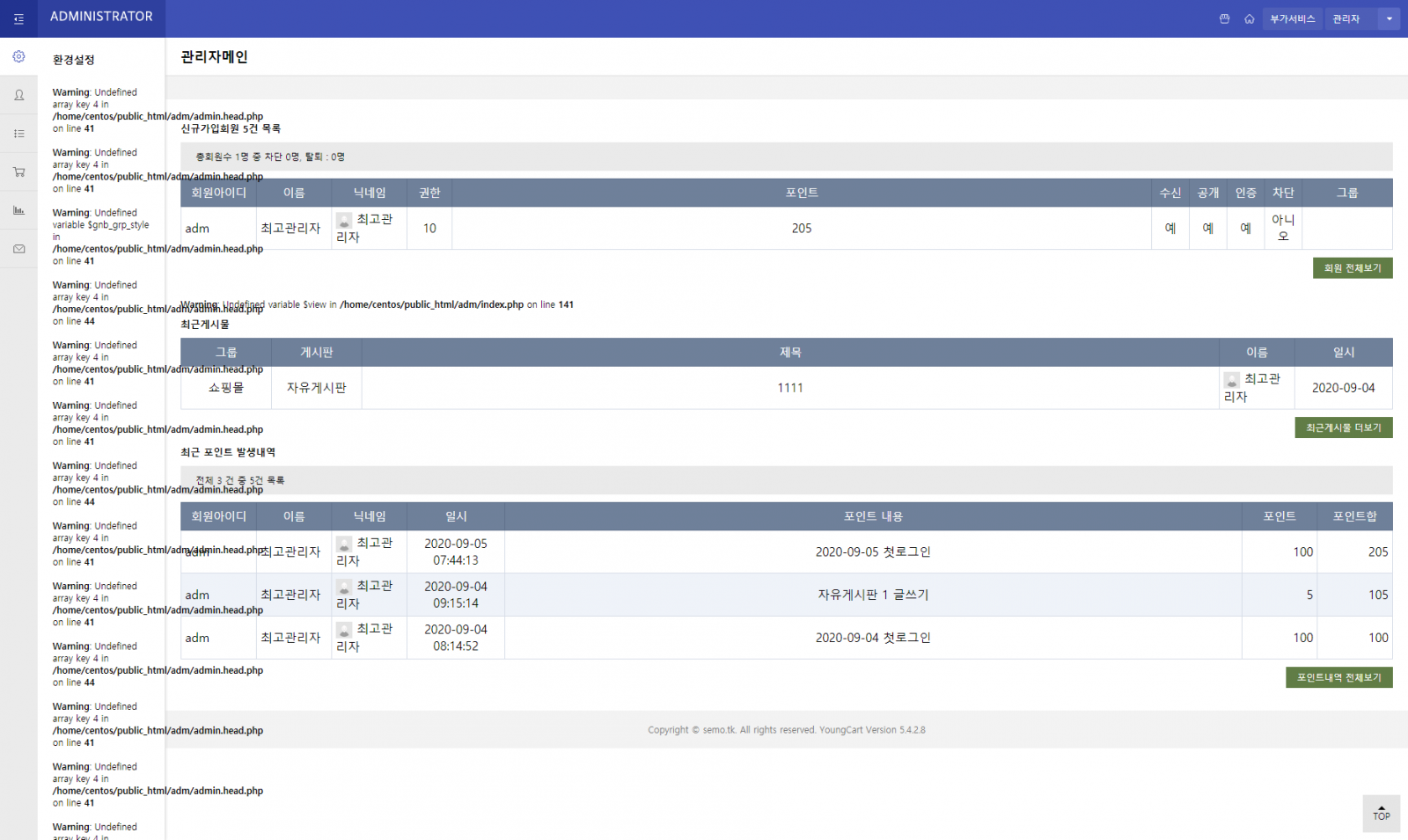Collapse the sidebar with the menu toggle icon

point(18,18)
